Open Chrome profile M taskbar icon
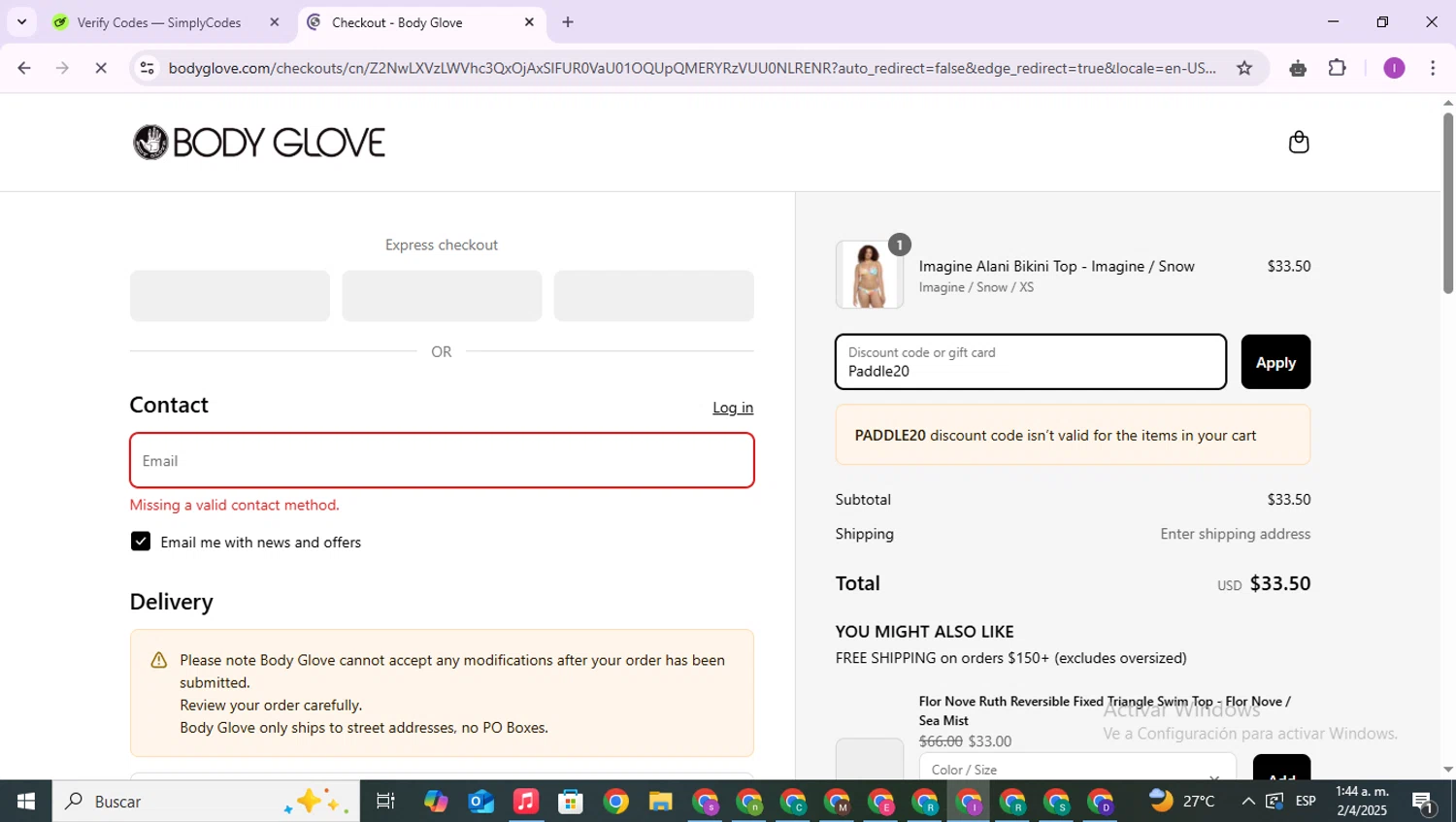 [x=837, y=803]
